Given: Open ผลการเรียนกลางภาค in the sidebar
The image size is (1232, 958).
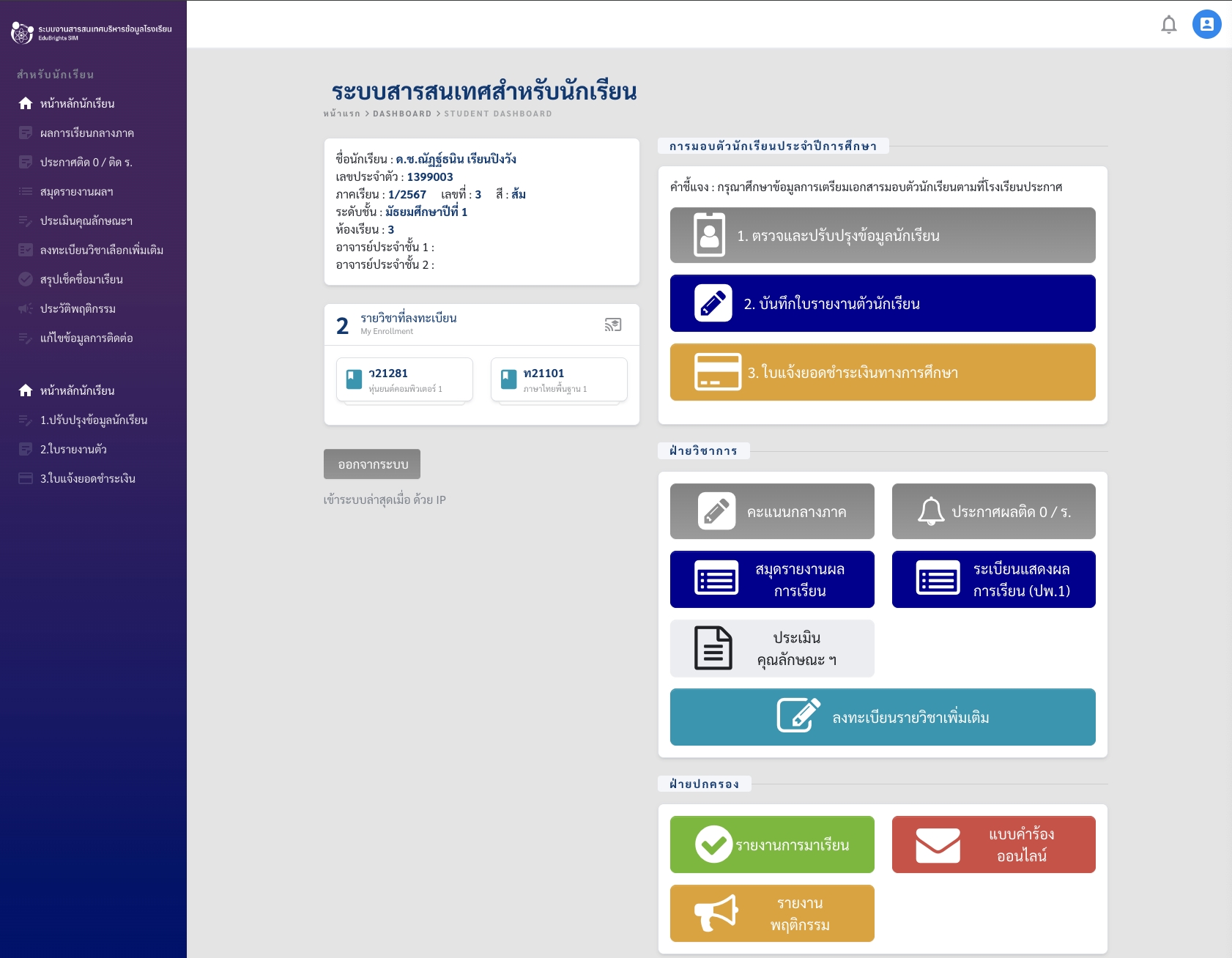Looking at the screenshot, I should point(86,133).
